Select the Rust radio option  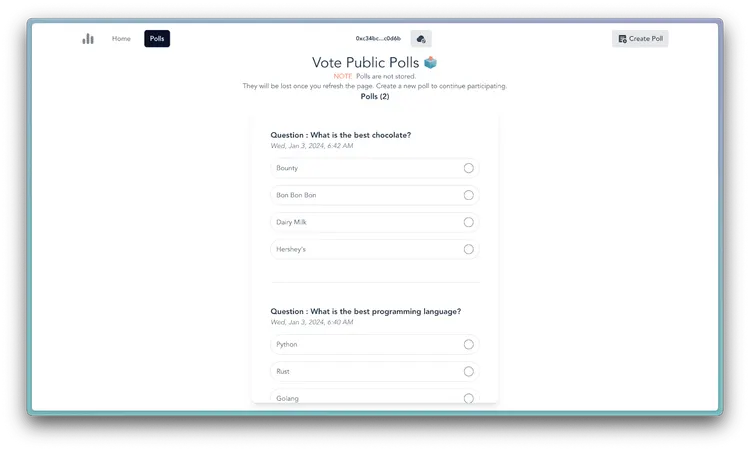point(469,372)
